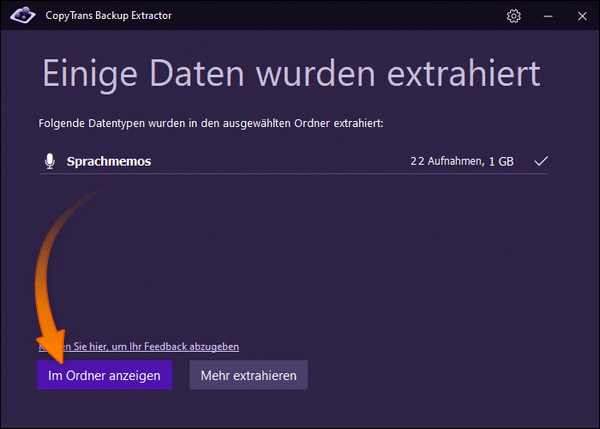
Task: Open settings via the gear icon
Action: click(514, 16)
